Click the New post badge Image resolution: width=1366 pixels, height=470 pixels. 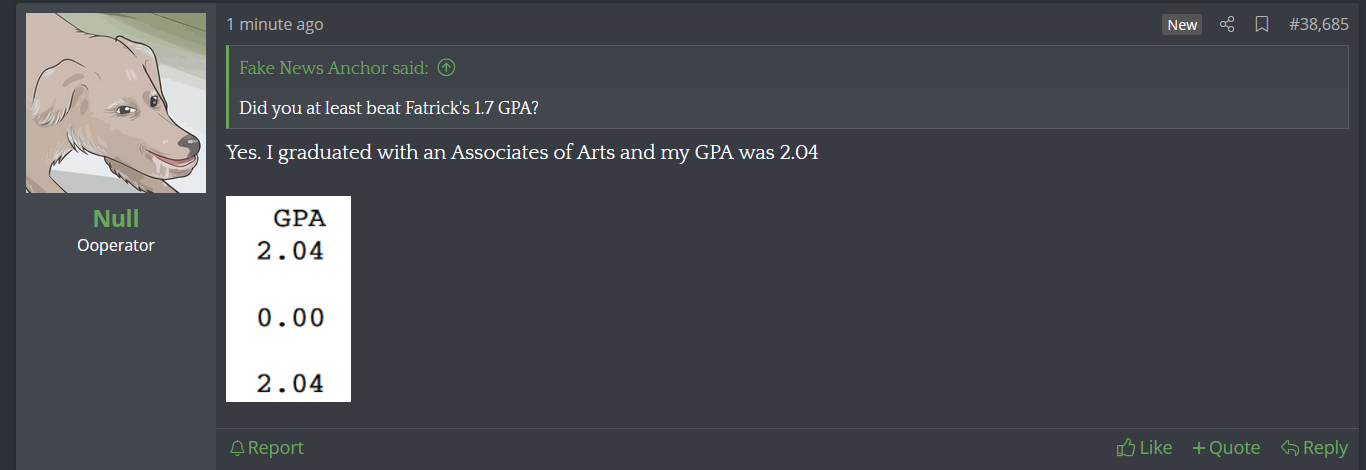click(1182, 25)
